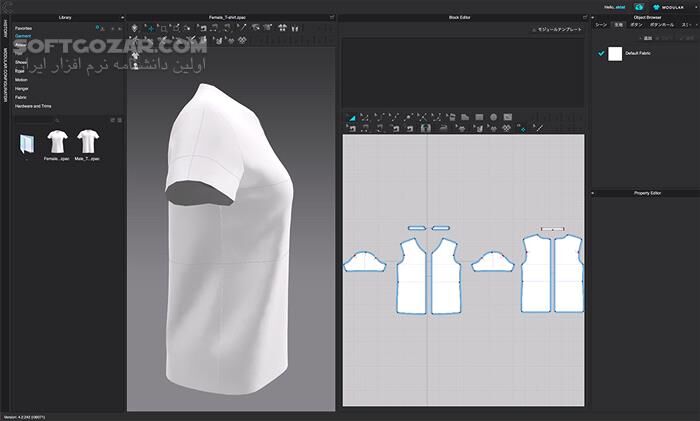Click the pop-out icon on 3D window header
Viewport: 700px width, 421px height.
tap(331, 17)
